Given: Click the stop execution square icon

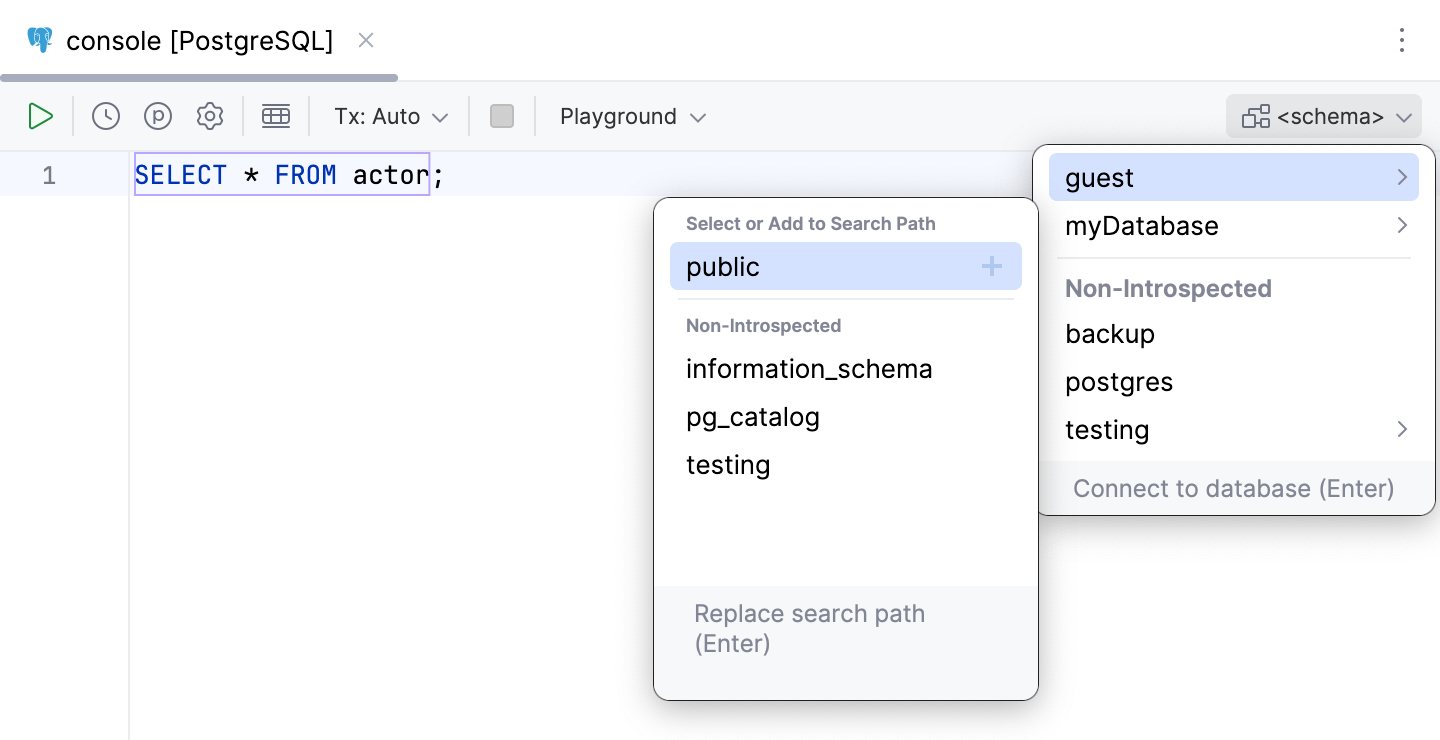Looking at the screenshot, I should coord(501,116).
